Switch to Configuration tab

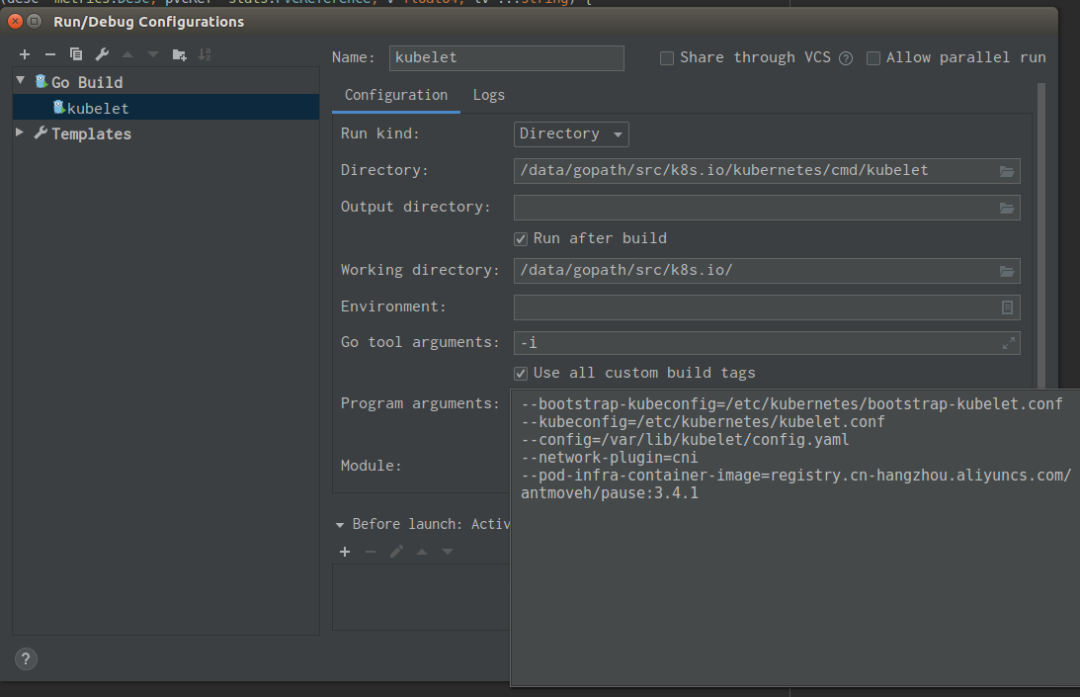[396, 95]
